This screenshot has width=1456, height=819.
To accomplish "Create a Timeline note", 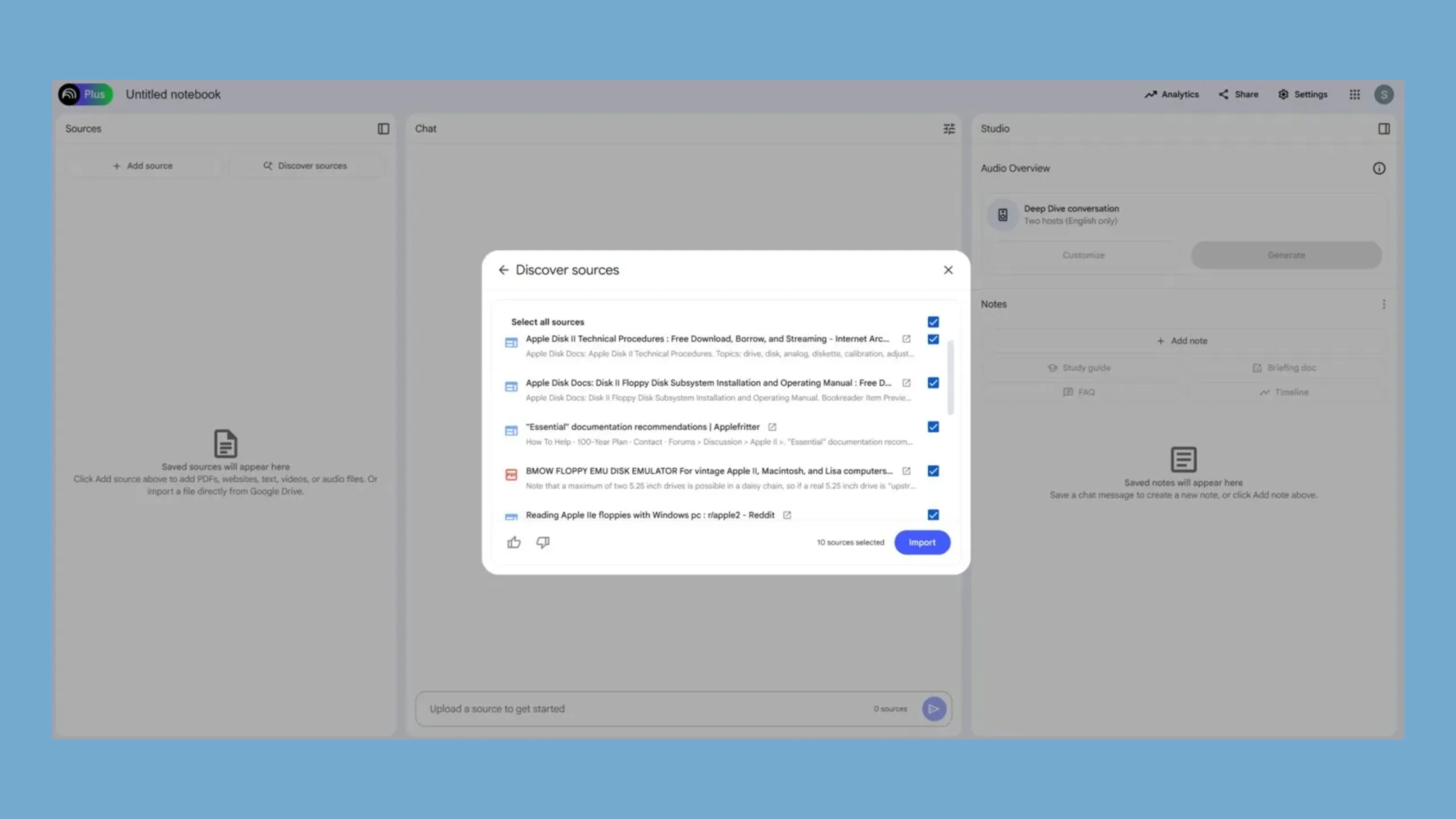I will [x=1284, y=392].
